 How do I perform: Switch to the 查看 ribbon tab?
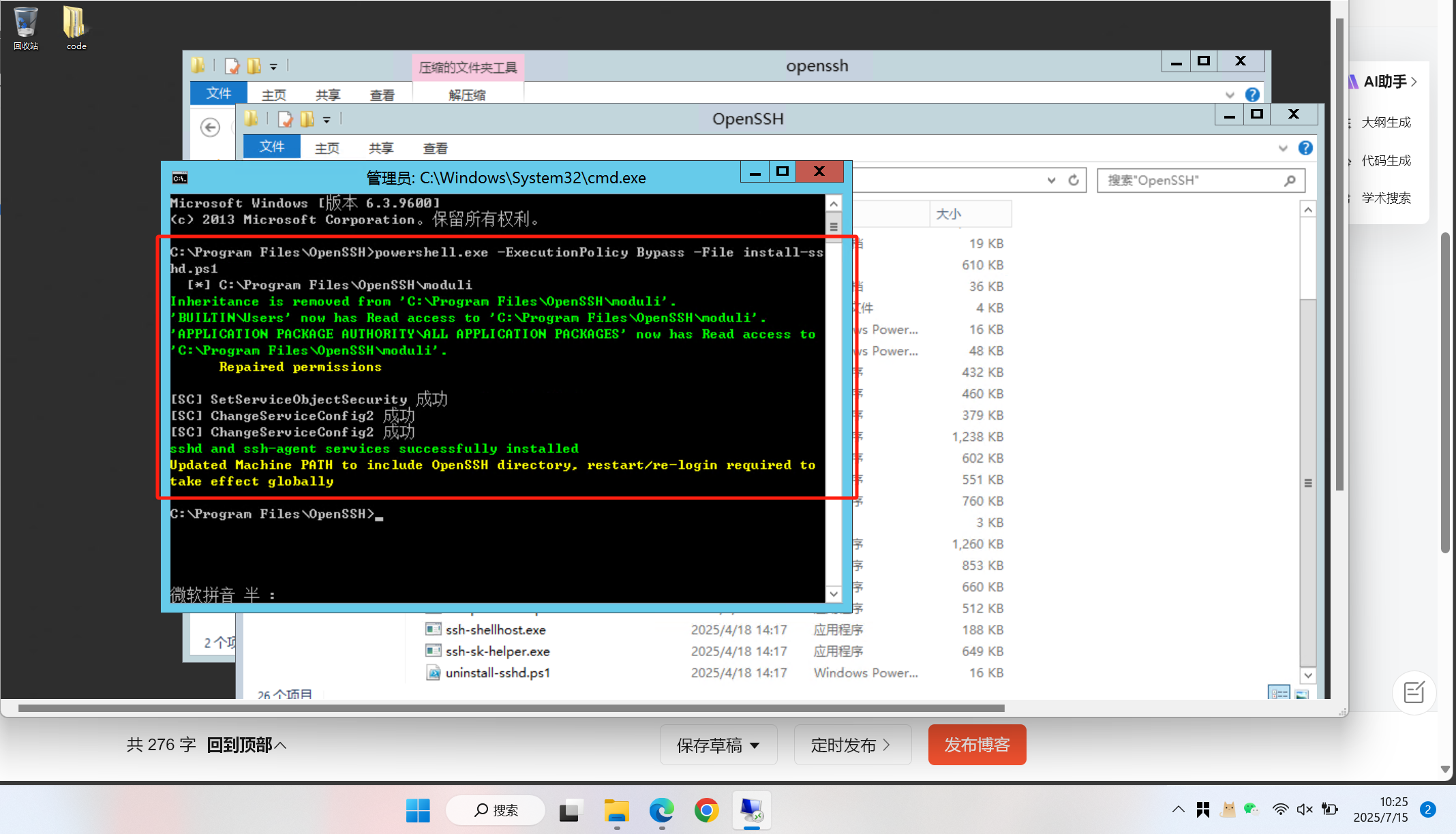[x=435, y=147]
